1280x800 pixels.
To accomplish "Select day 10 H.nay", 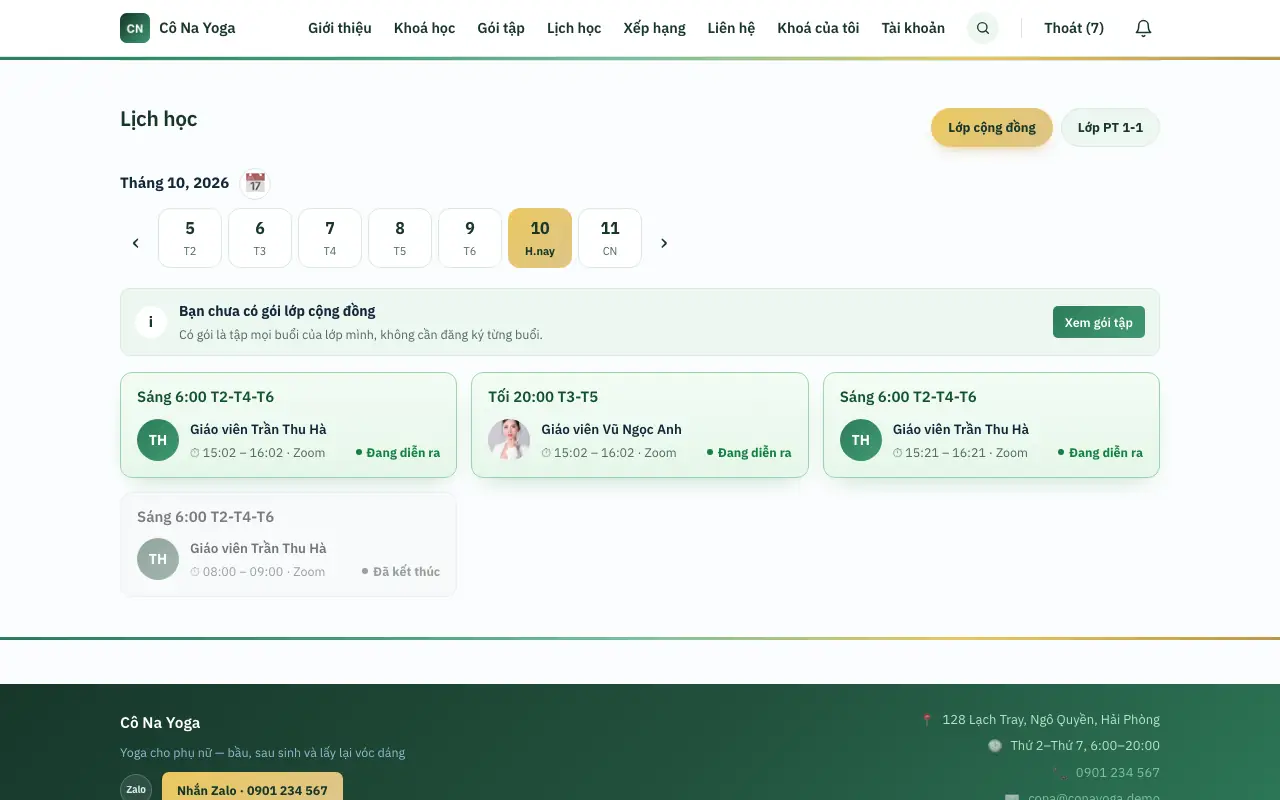I will [540, 238].
